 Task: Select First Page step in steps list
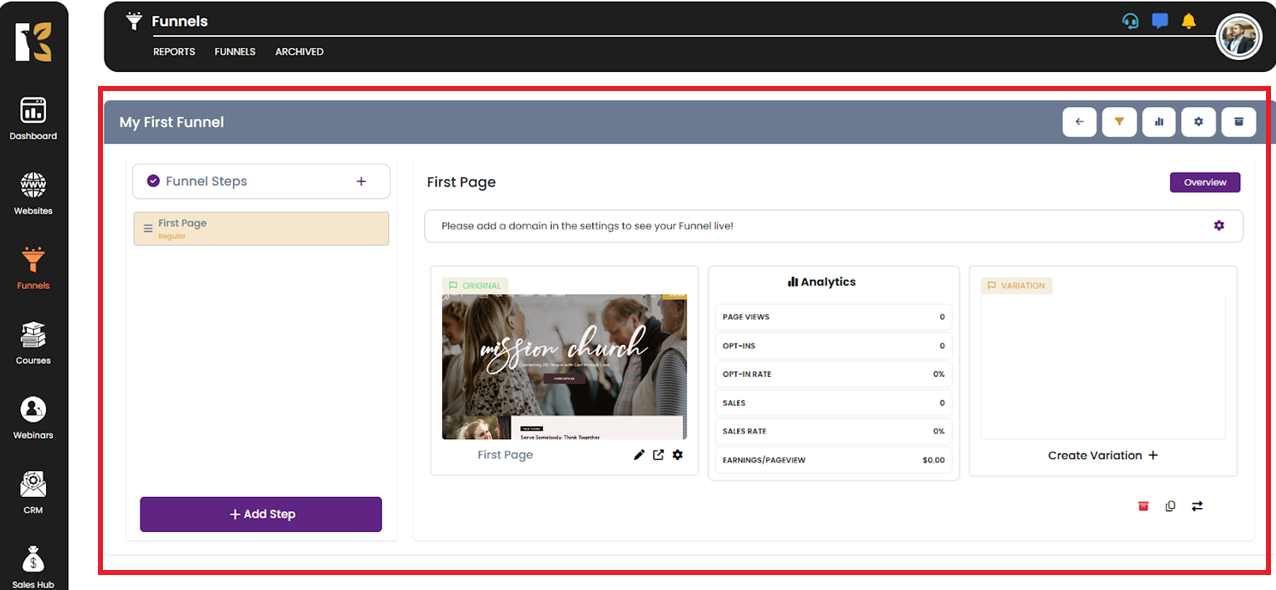pos(261,228)
